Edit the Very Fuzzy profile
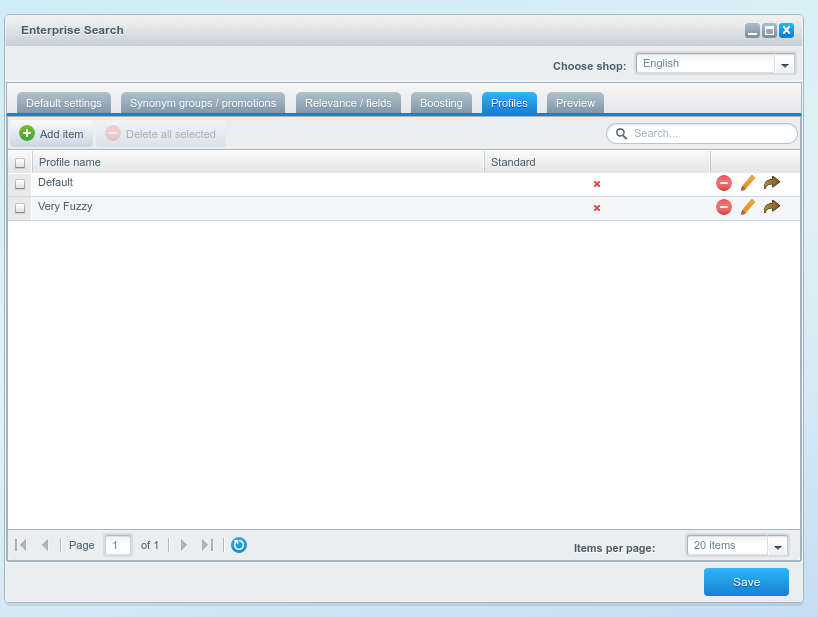 click(x=747, y=207)
